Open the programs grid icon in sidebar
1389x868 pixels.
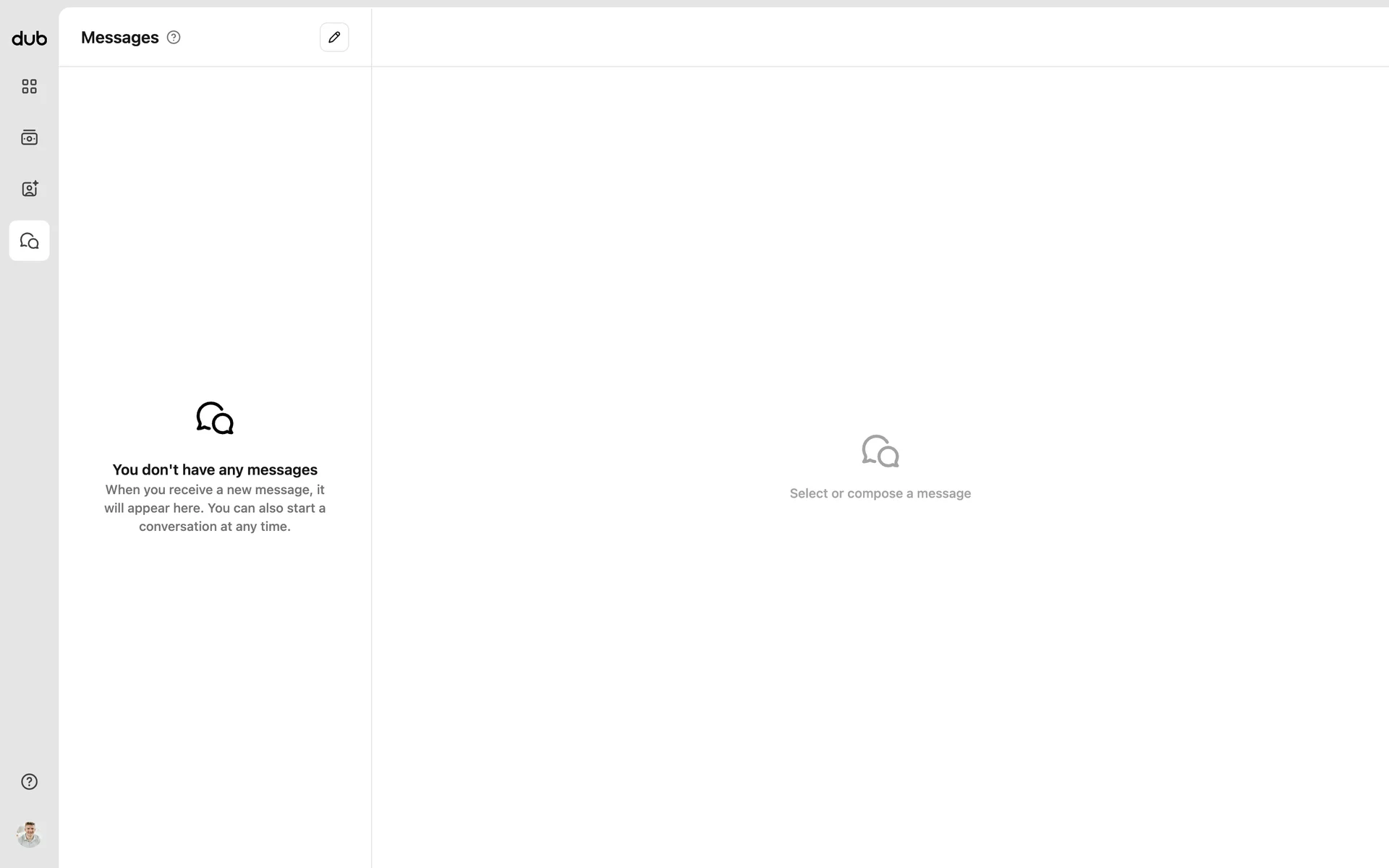pos(29,87)
